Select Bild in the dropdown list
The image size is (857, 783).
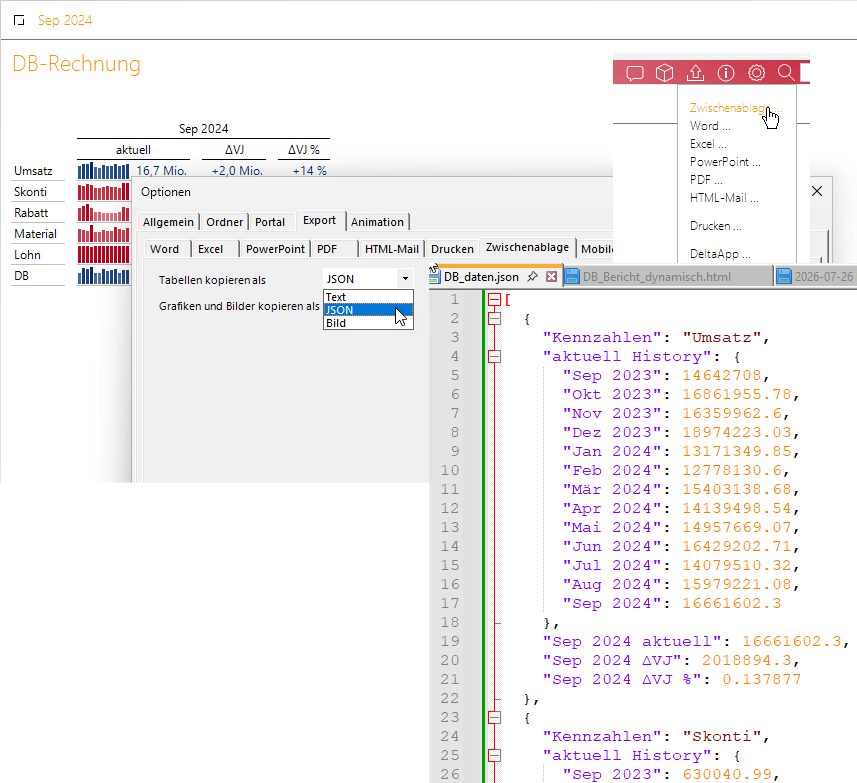click(x=368, y=323)
